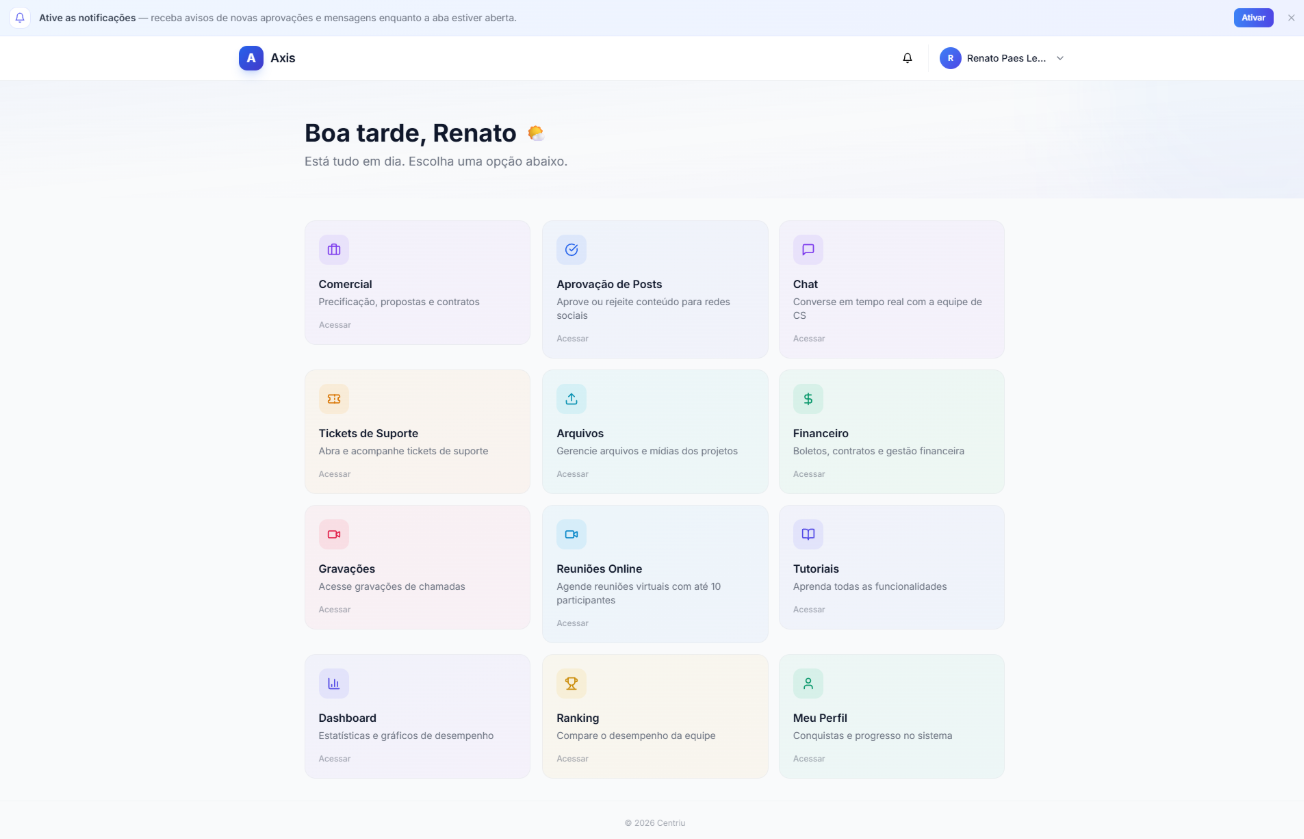Click Acessar under Tutoriais
The height and width of the screenshot is (839, 1304).
(809, 610)
